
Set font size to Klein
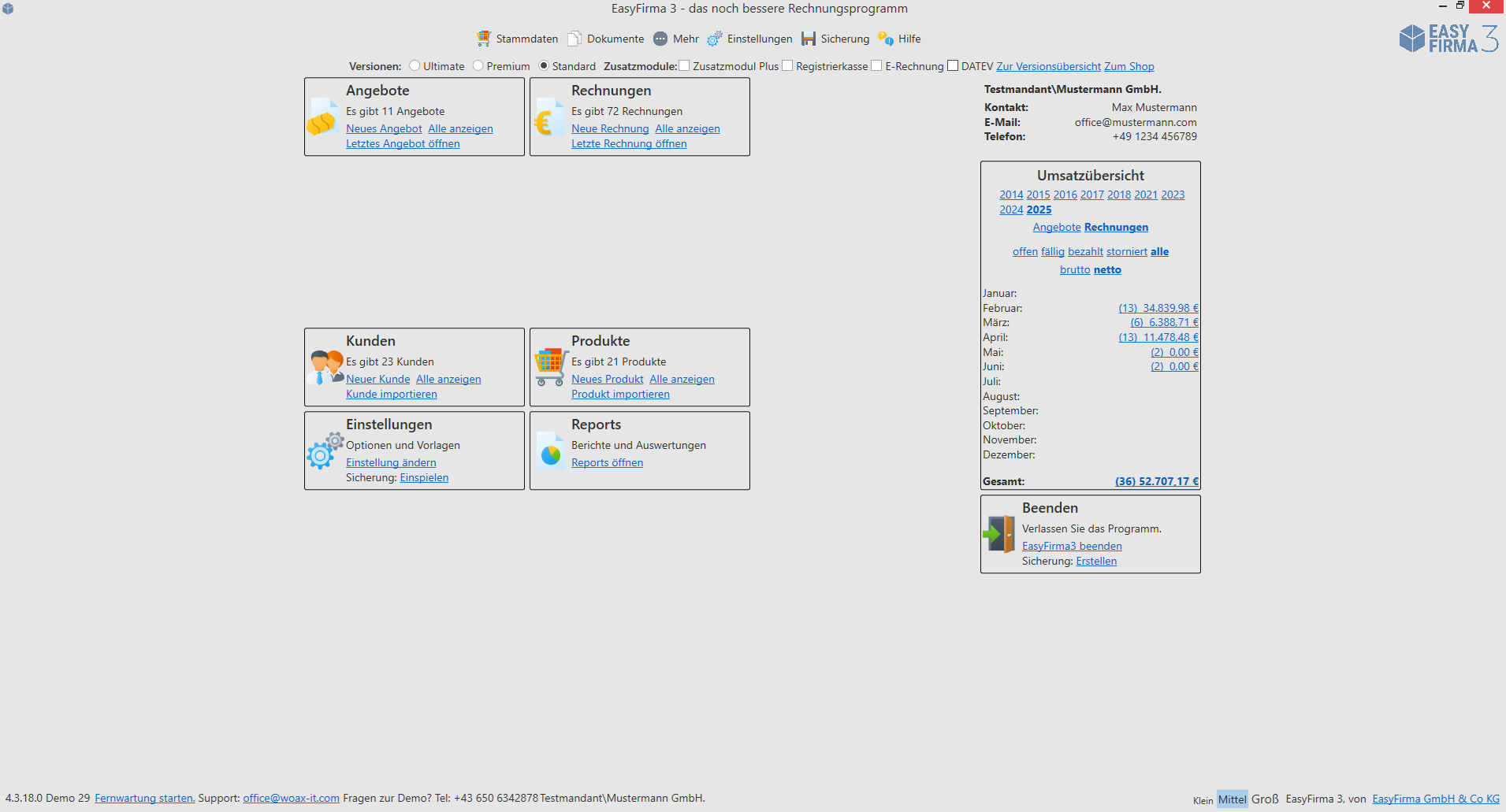click(x=1203, y=801)
